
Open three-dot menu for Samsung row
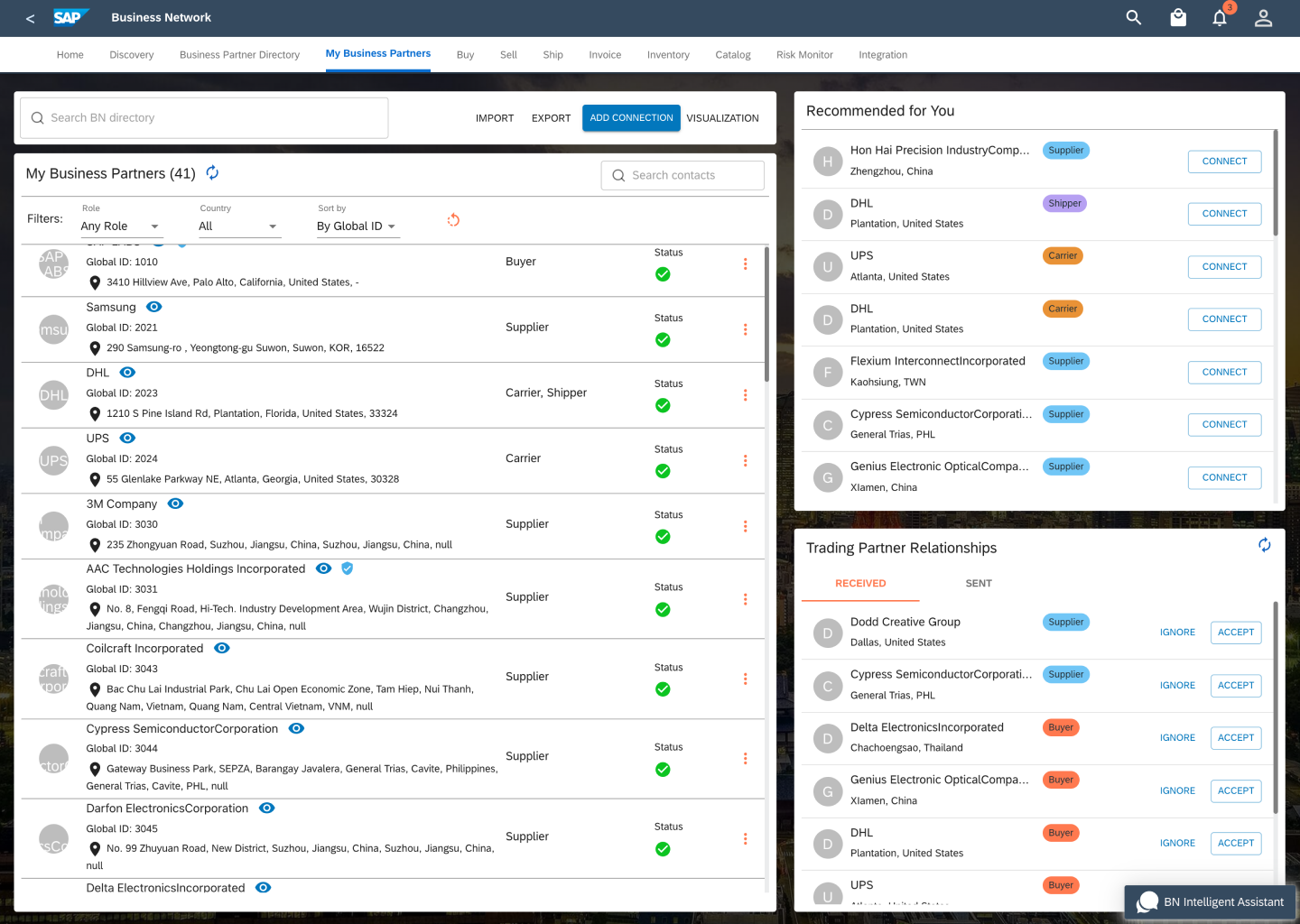(x=745, y=329)
